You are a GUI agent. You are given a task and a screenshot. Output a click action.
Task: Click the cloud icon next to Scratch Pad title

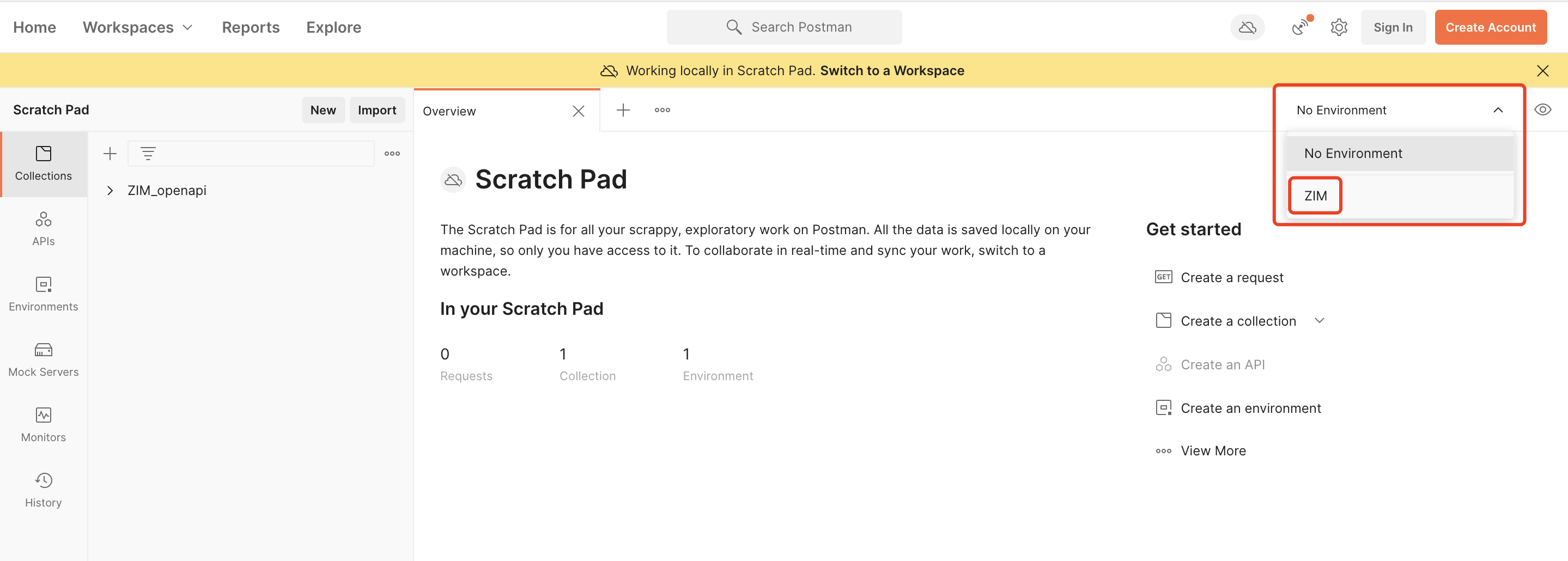tap(453, 180)
